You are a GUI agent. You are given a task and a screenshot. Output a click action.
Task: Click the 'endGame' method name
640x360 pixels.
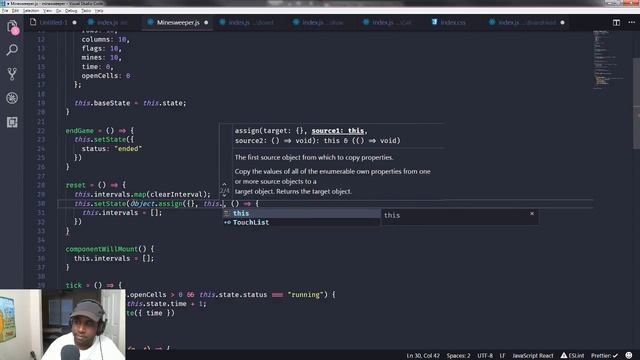[80, 131]
